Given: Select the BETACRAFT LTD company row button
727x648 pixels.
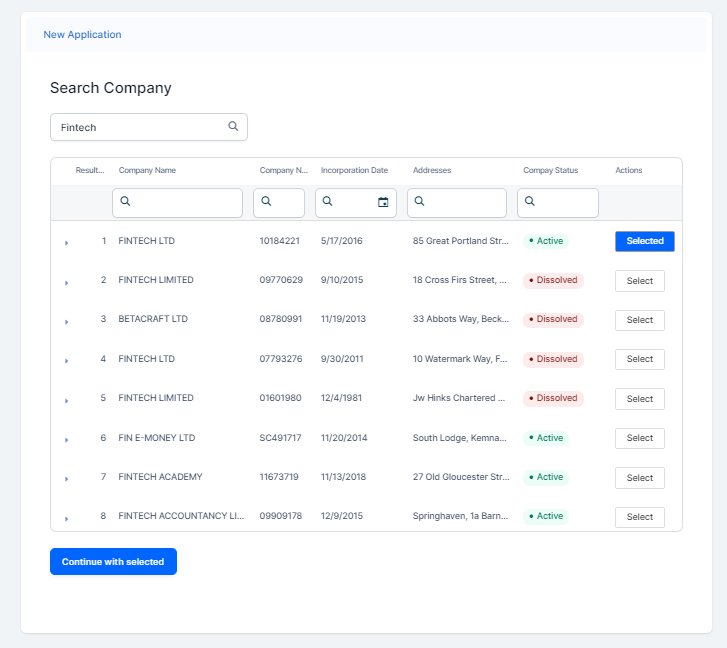Looking at the screenshot, I should point(639,320).
